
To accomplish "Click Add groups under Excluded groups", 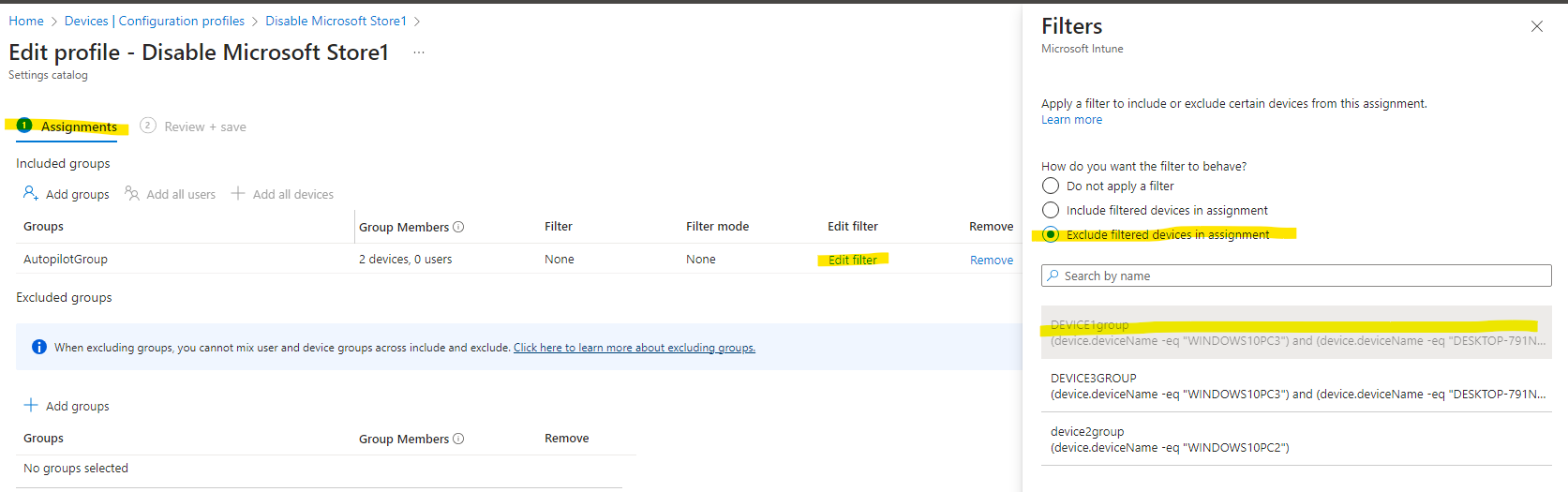I will (67, 406).
